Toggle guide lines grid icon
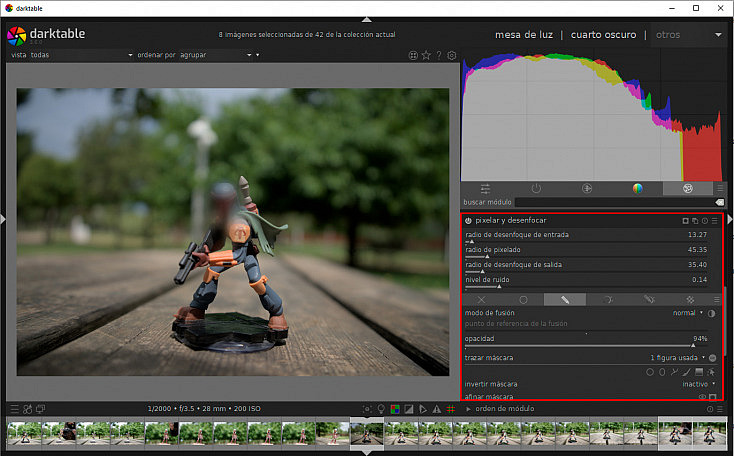The image size is (734, 456). 451,409
